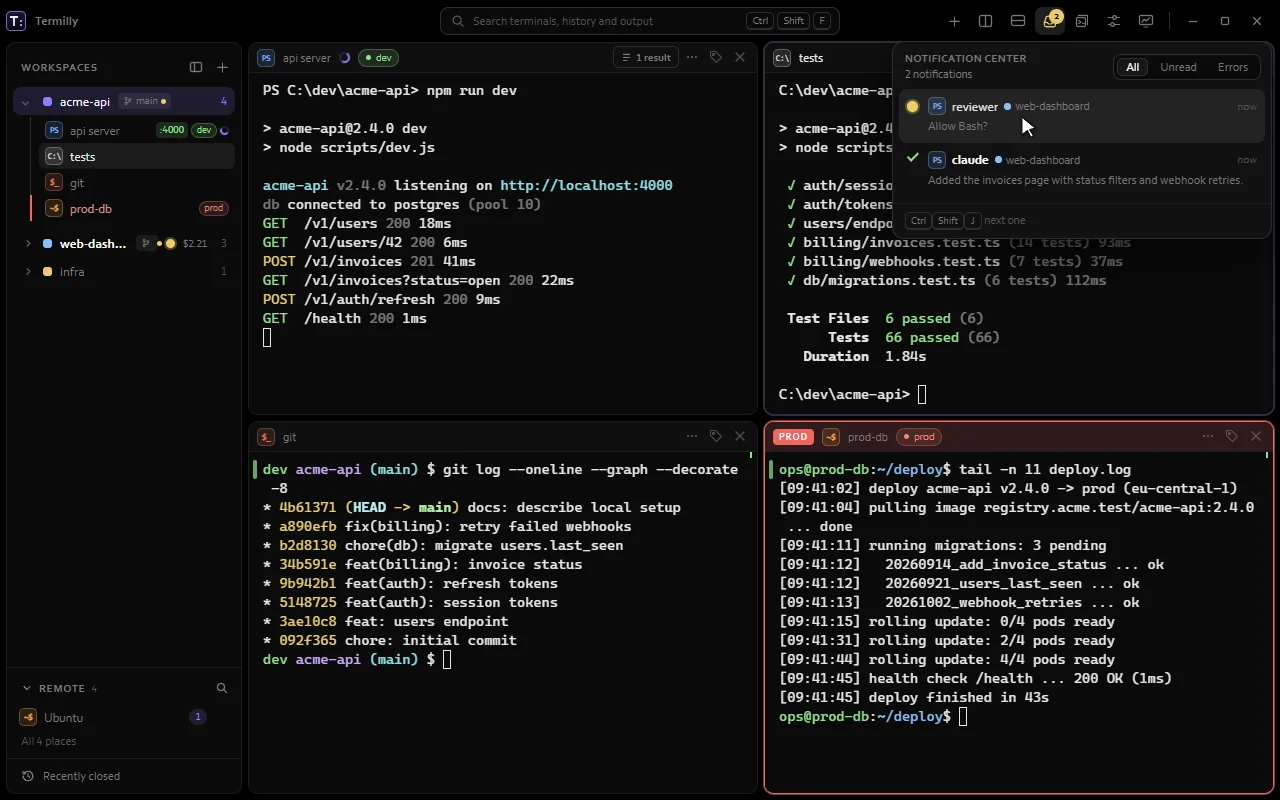The width and height of the screenshot is (1280, 800).
Task: Collapse the Remote section
Action: (27, 688)
